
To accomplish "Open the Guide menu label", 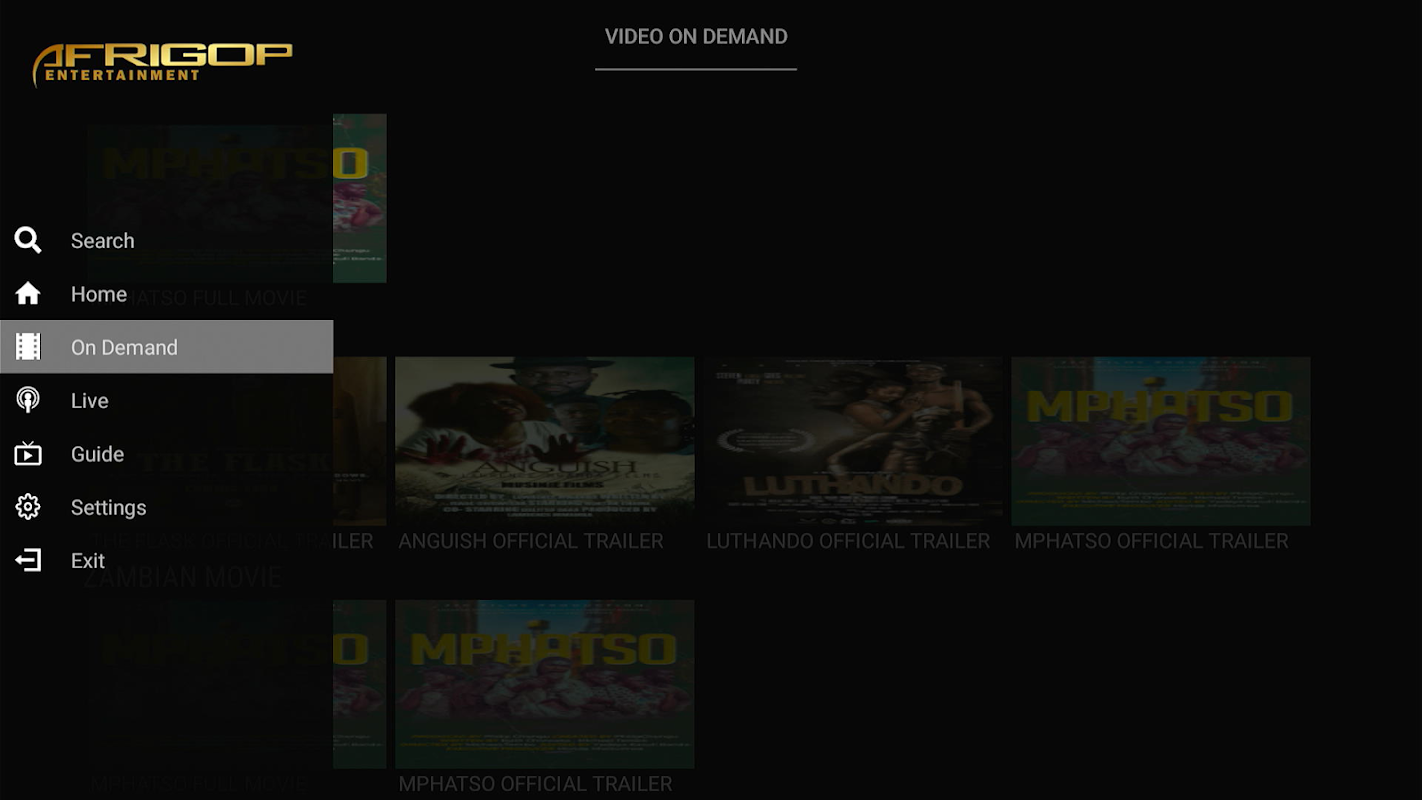I will 97,454.
